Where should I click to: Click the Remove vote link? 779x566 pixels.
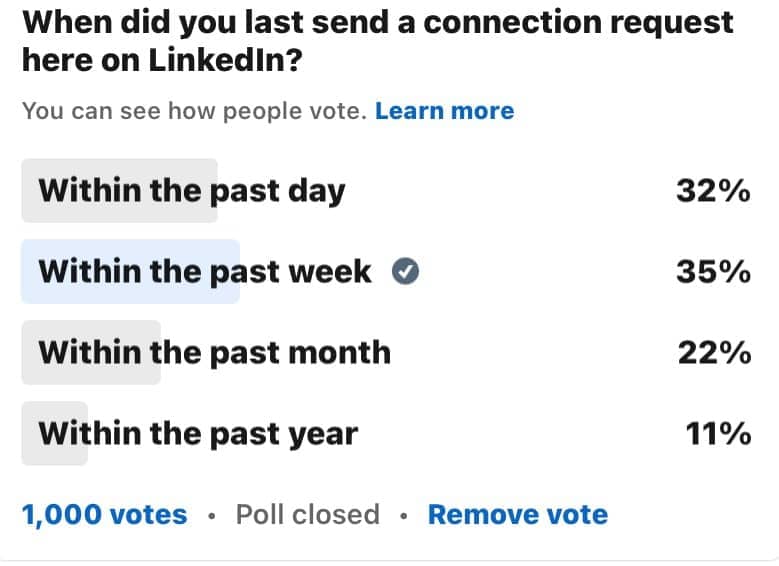[x=518, y=514]
